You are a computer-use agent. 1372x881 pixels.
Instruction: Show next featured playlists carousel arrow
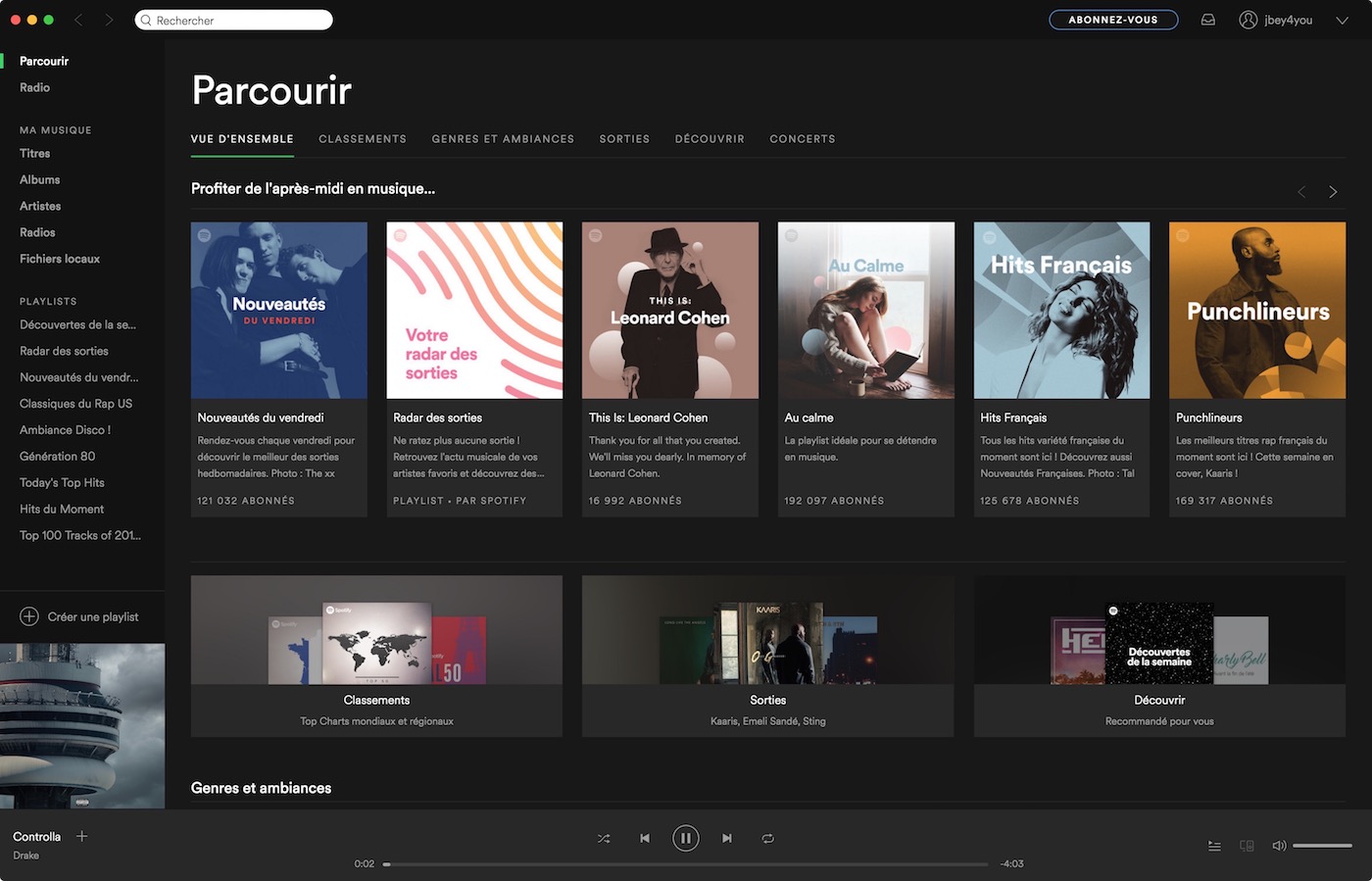[1333, 192]
